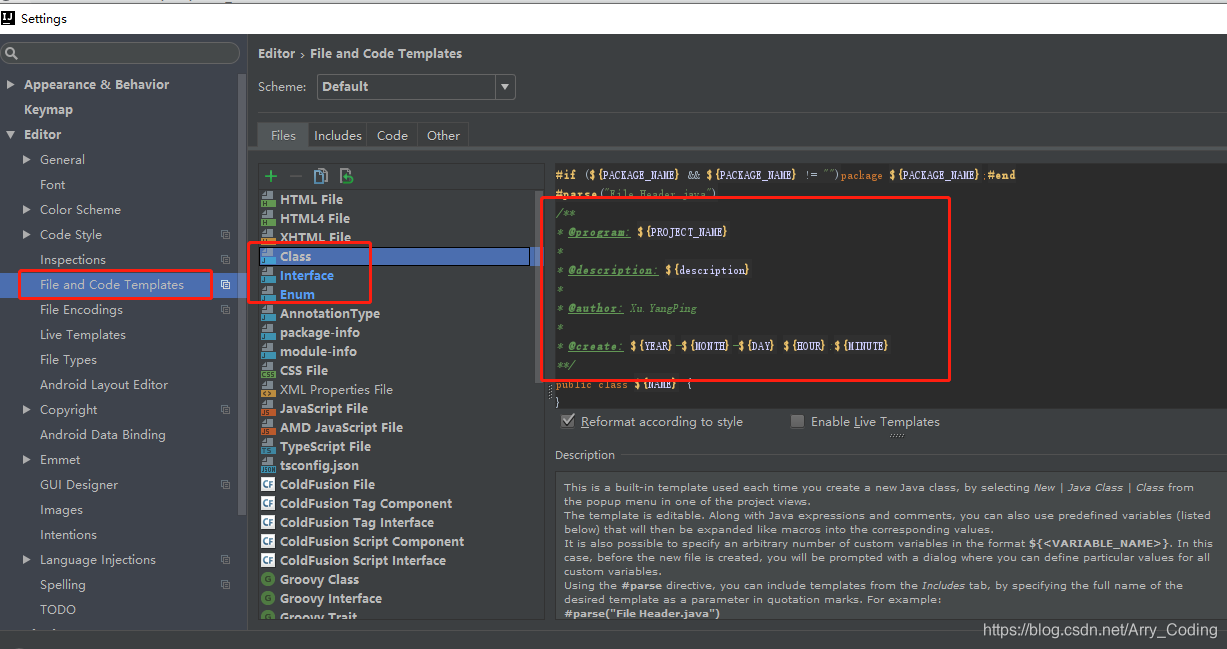This screenshot has width=1227, height=649.
Task: Click the Editor breadcrumb link
Action: click(276, 54)
